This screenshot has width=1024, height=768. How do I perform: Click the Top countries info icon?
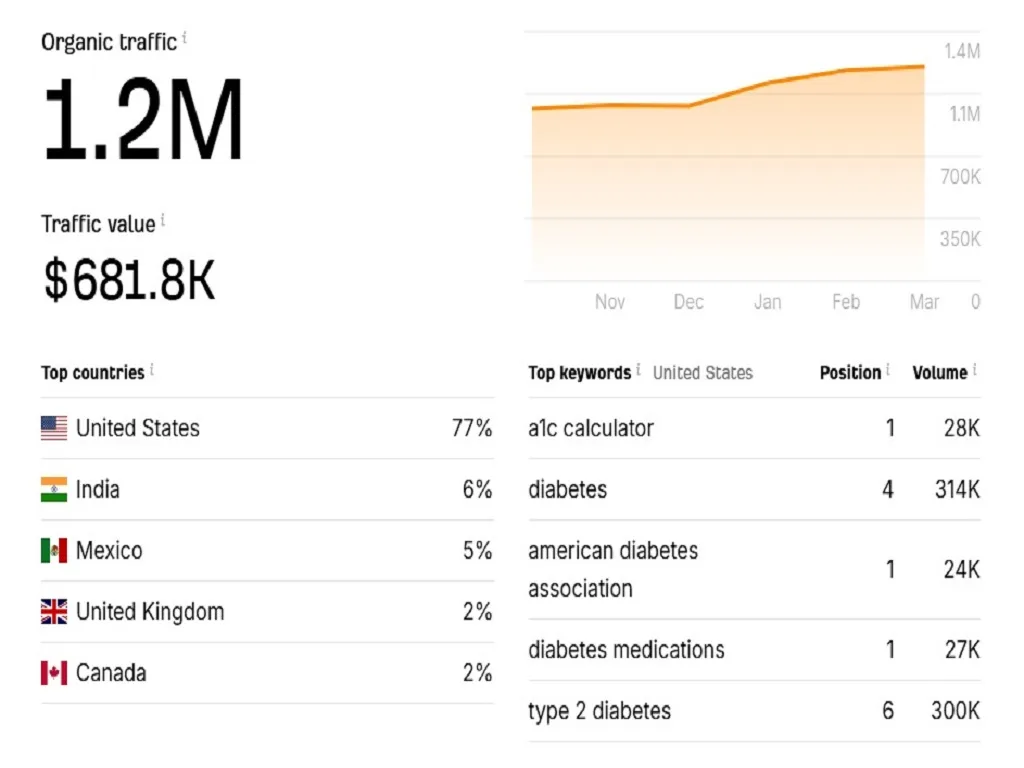tap(152, 371)
